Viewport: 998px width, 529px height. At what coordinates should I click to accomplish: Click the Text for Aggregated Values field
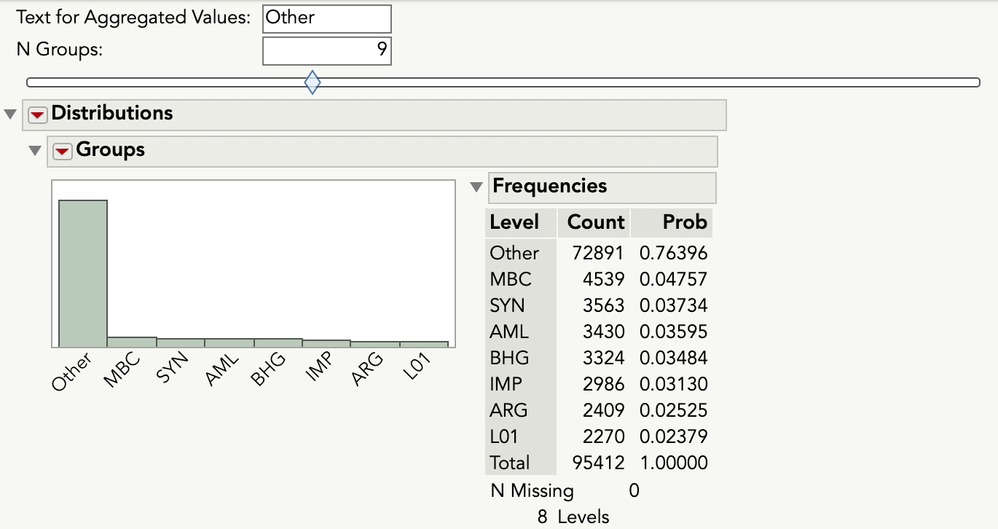coord(327,18)
